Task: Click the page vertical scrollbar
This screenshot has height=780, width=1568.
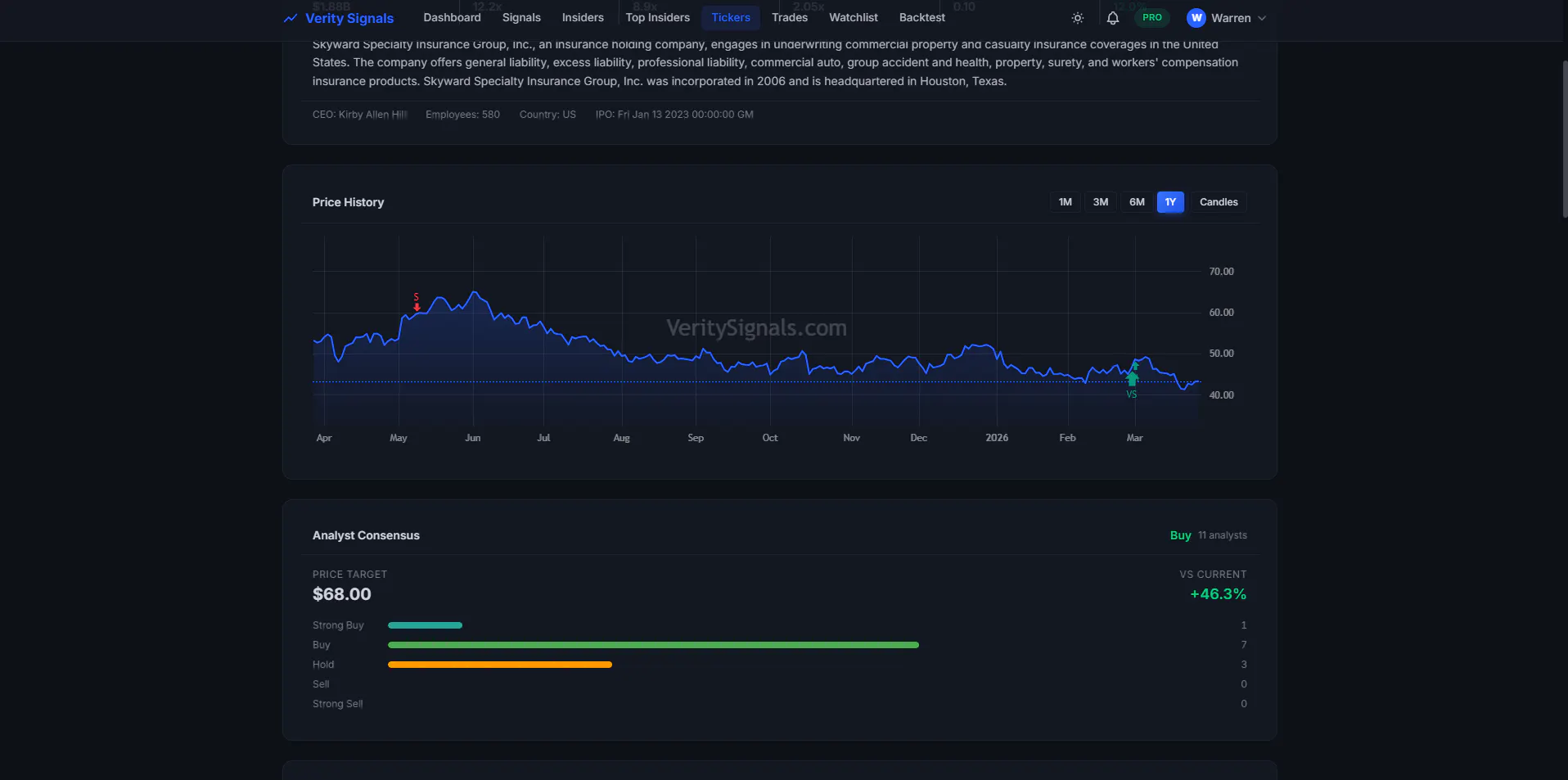Action: point(1564,139)
